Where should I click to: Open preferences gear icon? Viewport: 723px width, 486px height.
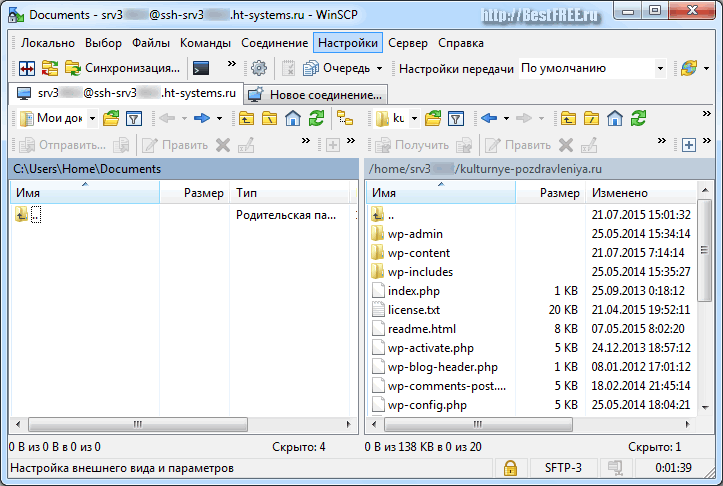point(259,68)
